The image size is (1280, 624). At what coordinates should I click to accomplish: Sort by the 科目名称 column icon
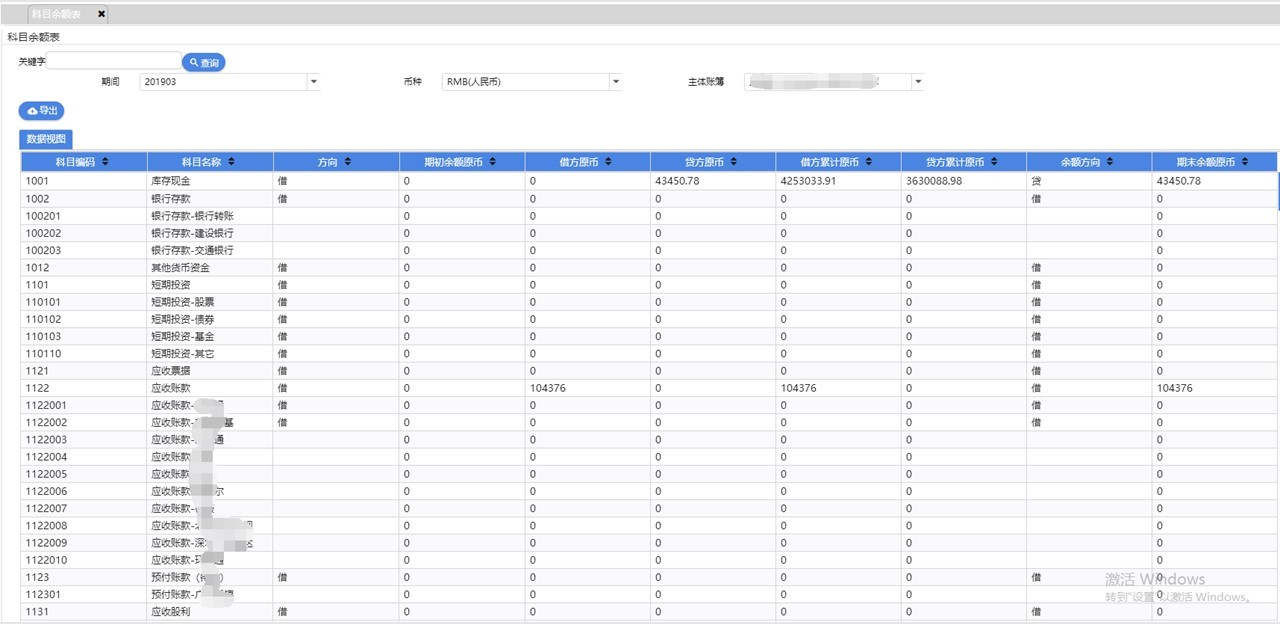tap(231, 162)
